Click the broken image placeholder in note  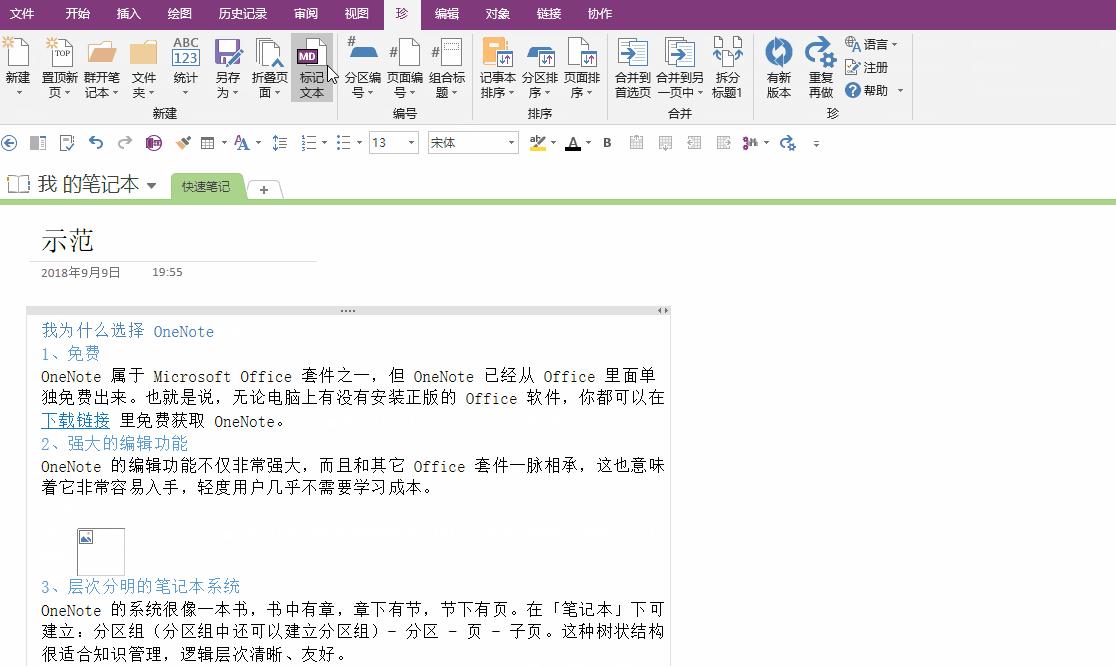pos(101,551)
